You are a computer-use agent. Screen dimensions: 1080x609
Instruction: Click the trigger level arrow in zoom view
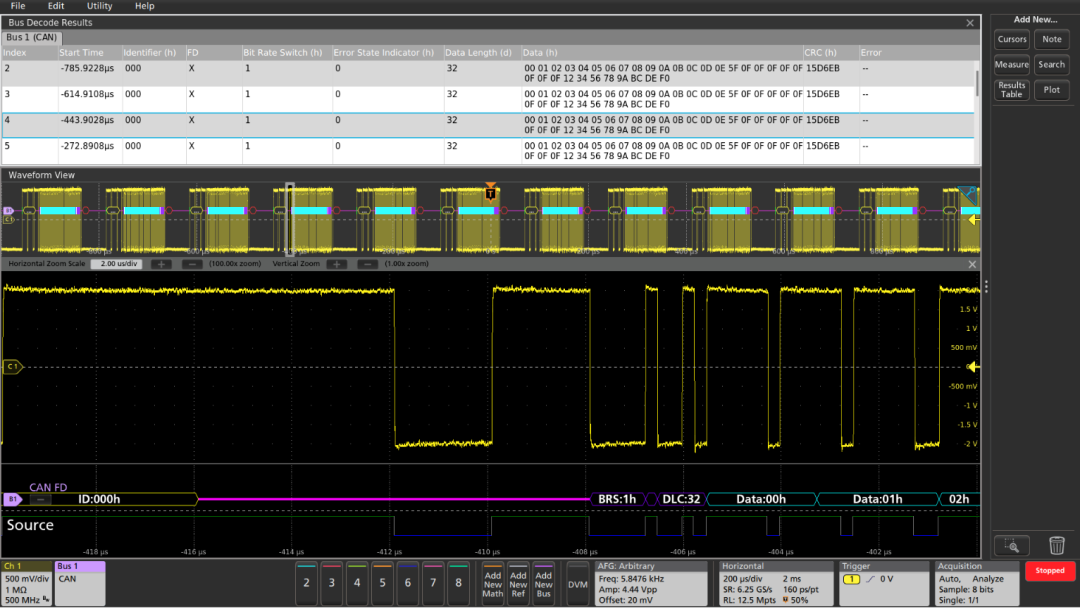973,367
